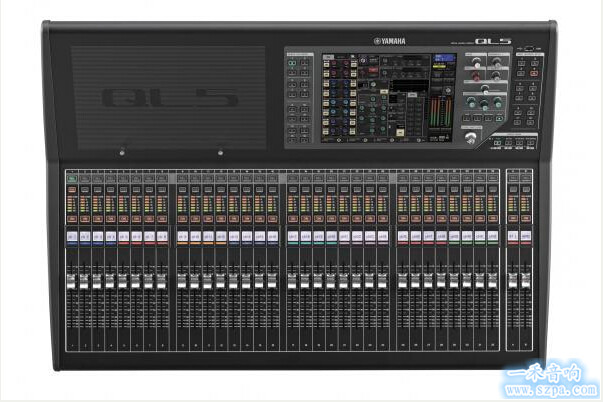Grab the channel 1 fader cap
603x402 pixels.
[x=72, y=281]
